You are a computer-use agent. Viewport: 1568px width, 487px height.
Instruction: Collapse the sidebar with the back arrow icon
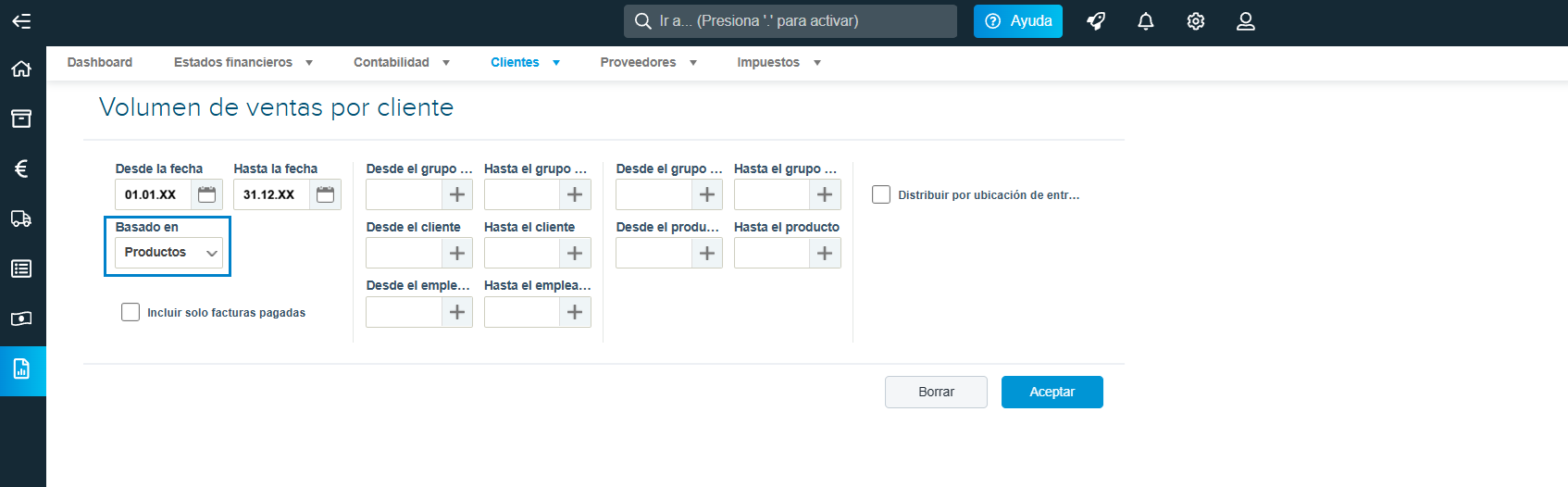(x=21, y=21)
